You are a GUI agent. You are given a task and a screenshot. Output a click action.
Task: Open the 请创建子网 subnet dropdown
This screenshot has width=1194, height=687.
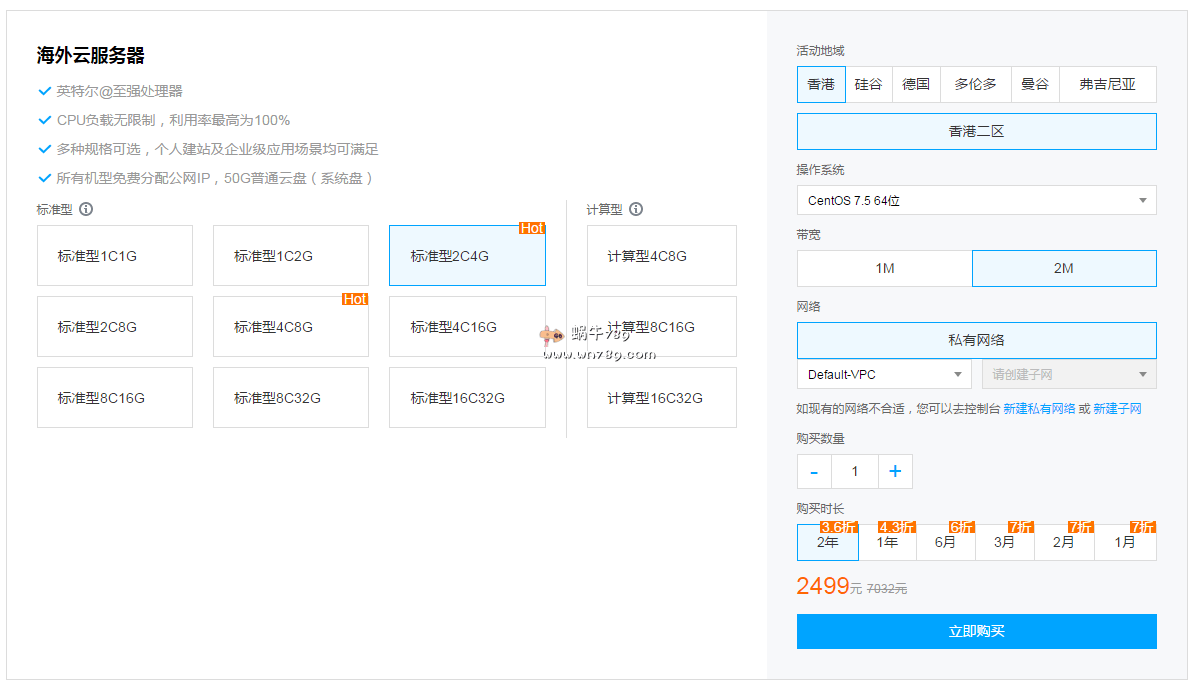point(1068,375)
